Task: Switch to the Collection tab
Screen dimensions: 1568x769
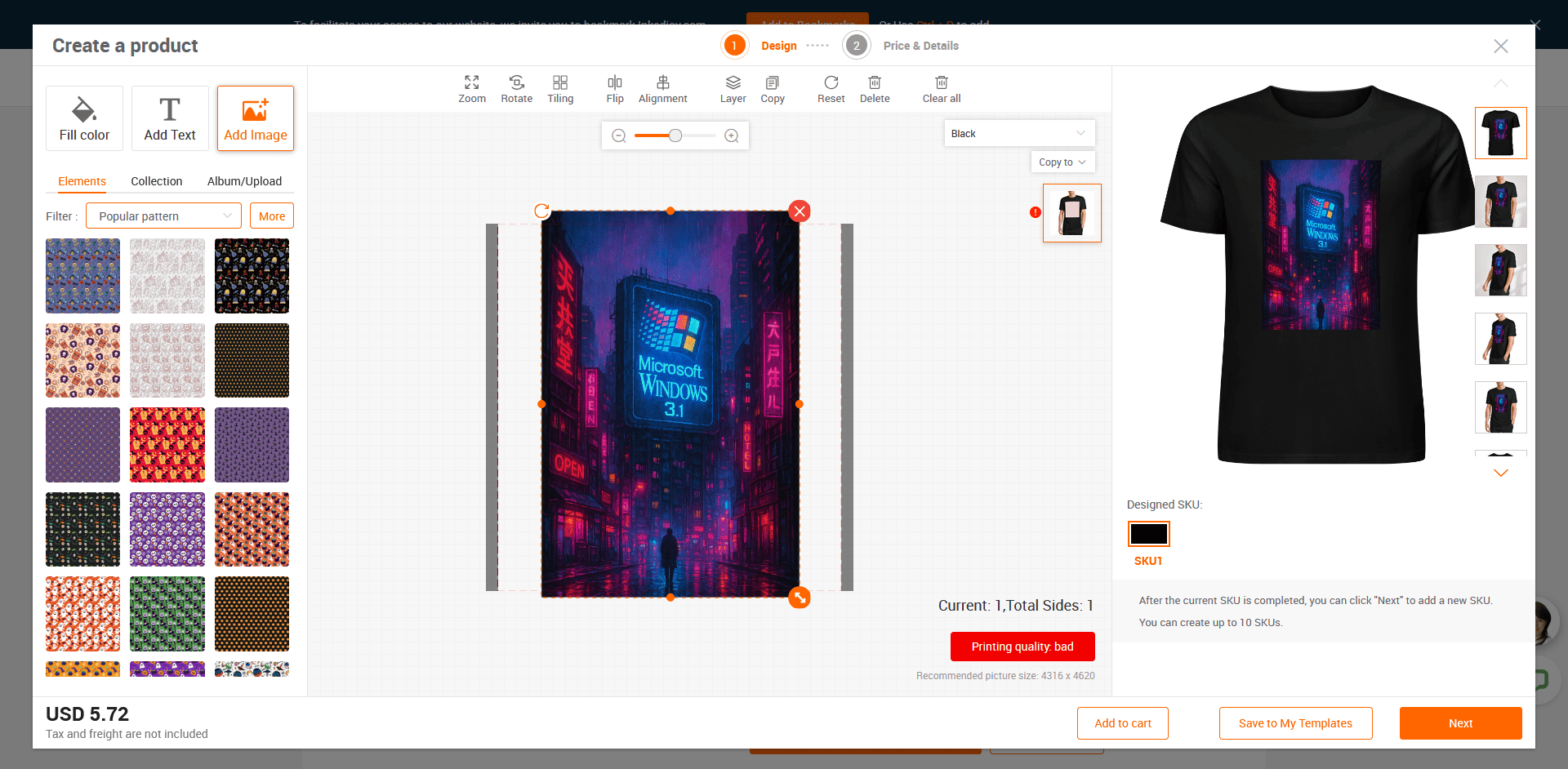Action: point(157,181)
